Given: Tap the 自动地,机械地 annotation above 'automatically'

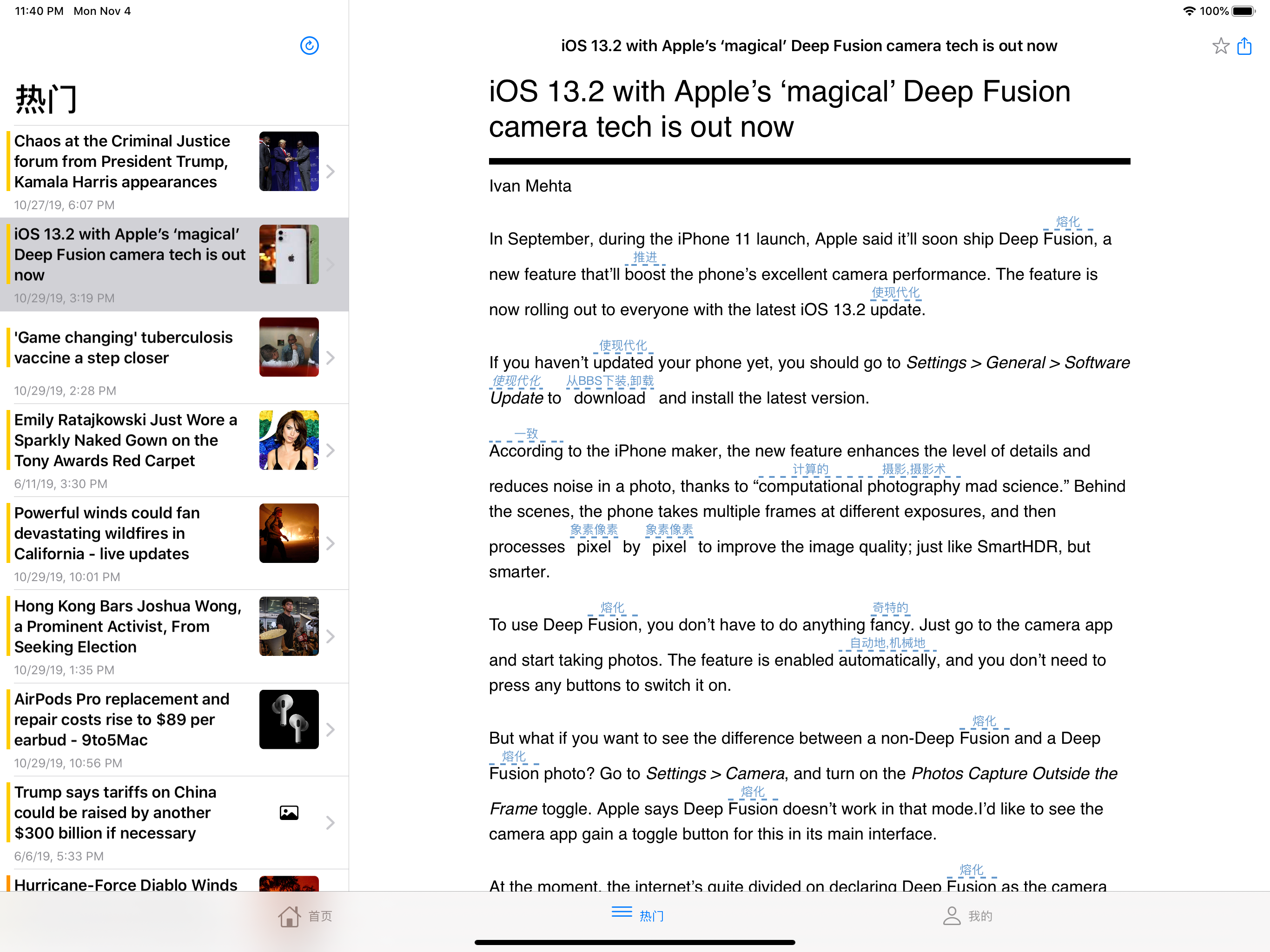Looking at the screenshot, I should pyautogui.click(x=887, y=643).
